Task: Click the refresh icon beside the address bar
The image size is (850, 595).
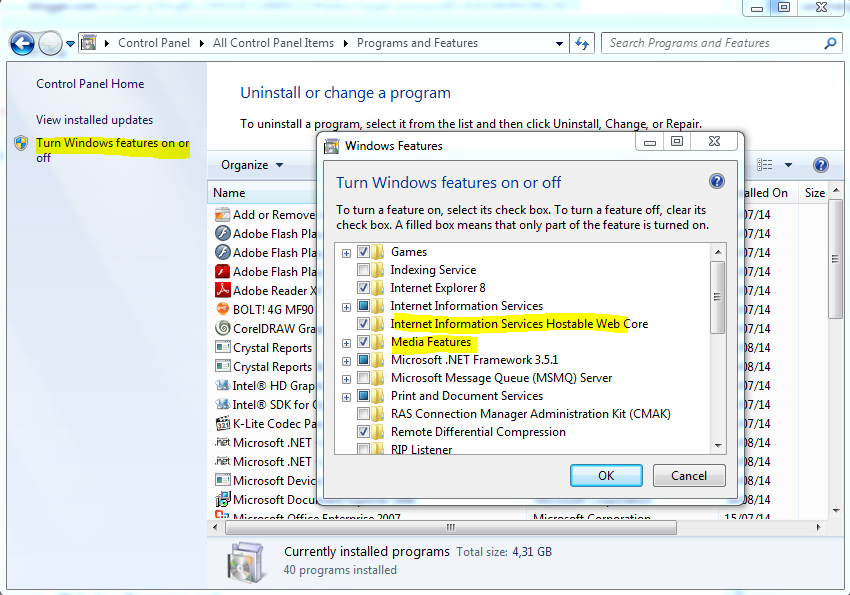Action: tap(582, 43)
